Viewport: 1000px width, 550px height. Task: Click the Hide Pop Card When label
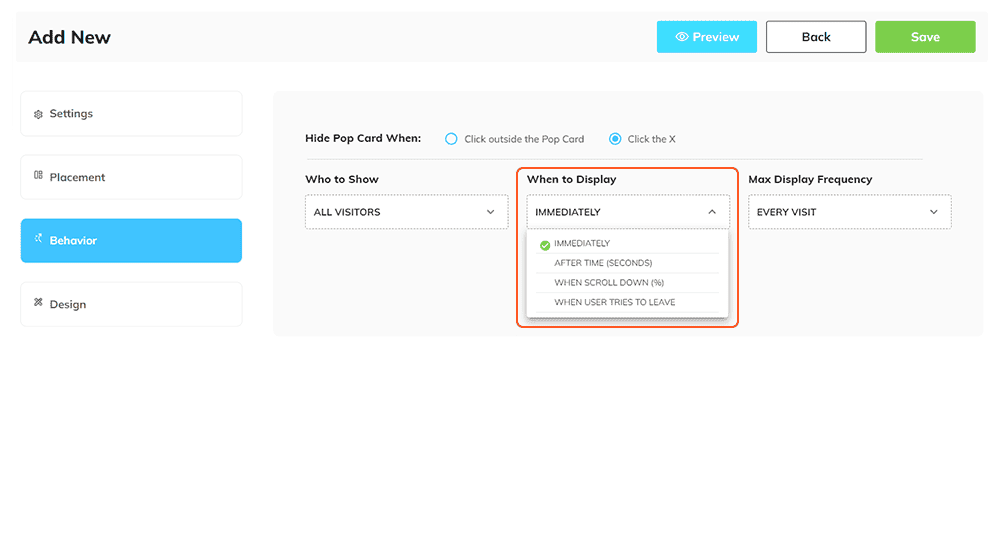tap(363, 138)
